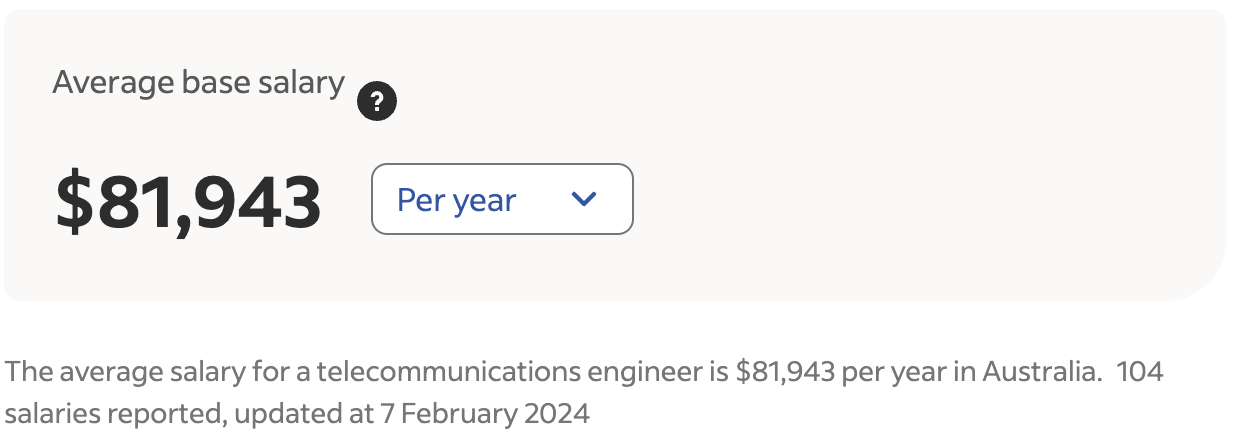Click the 'Average base salary' heading

coord(198,82)
